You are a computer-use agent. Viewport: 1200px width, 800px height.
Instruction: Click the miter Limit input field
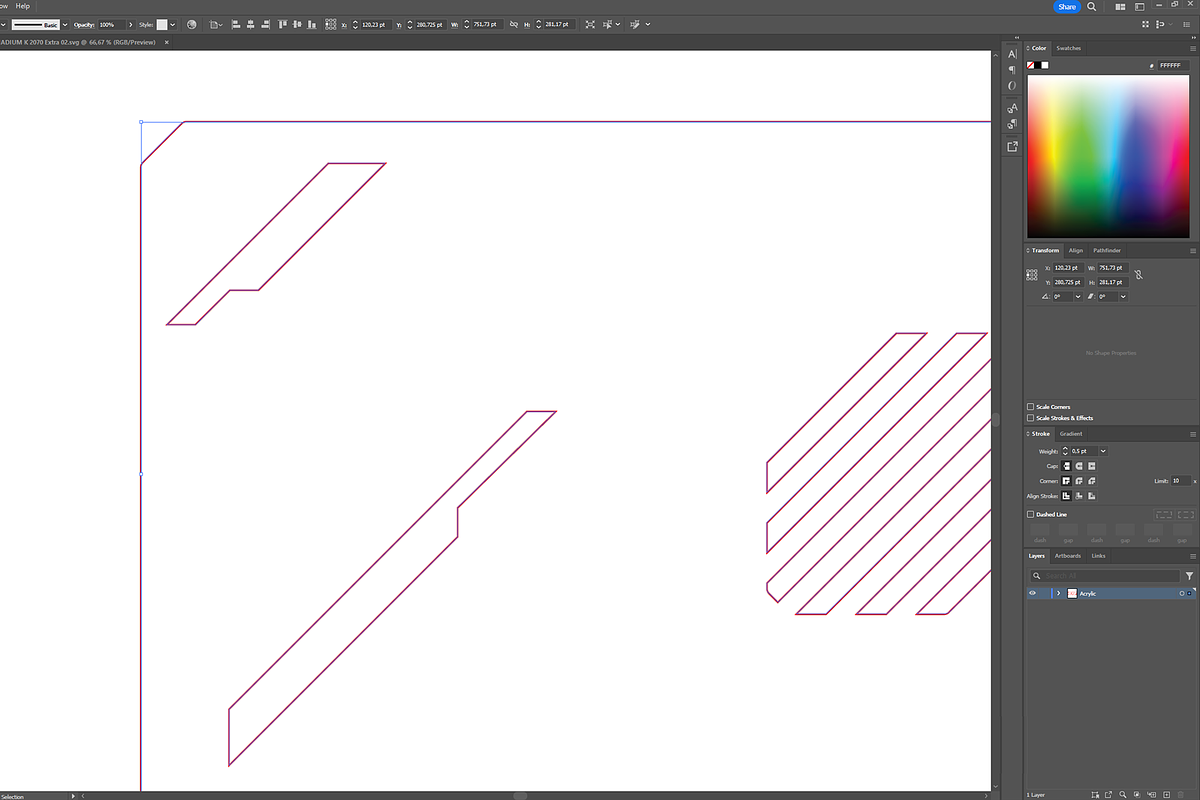pyautogui.click(x=1180, y=481)
